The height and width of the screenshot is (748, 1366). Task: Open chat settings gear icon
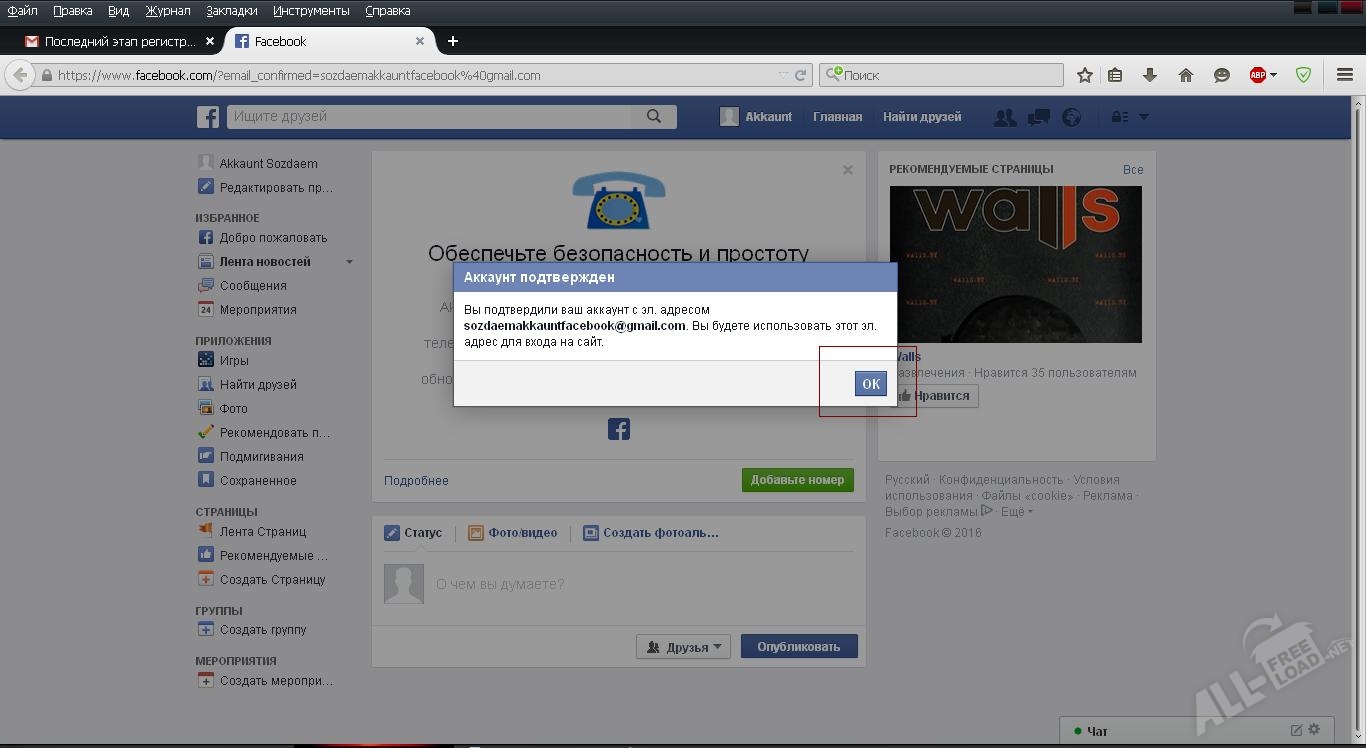(1314, 730)
